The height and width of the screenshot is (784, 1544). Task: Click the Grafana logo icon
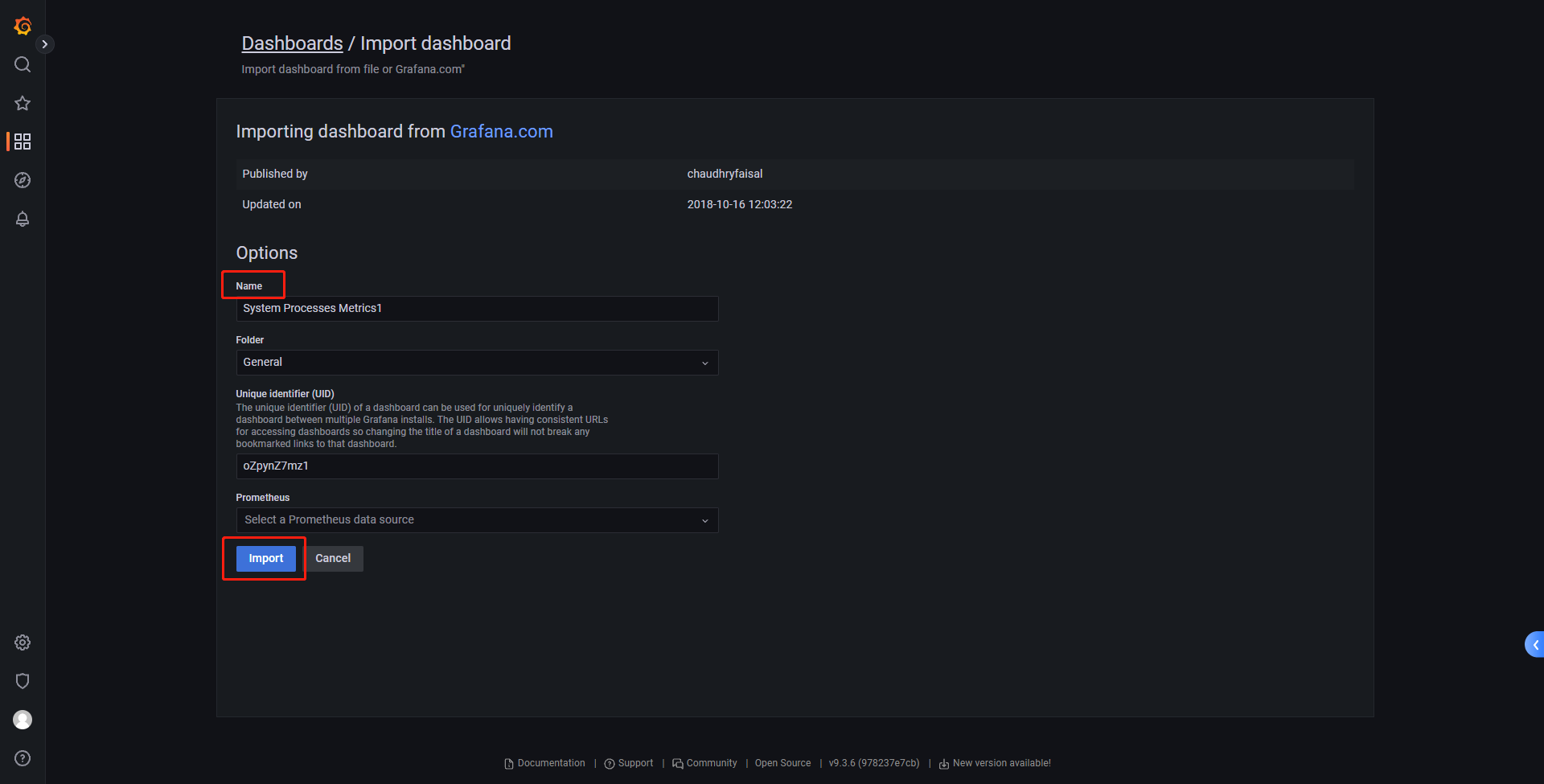(23, 26)
